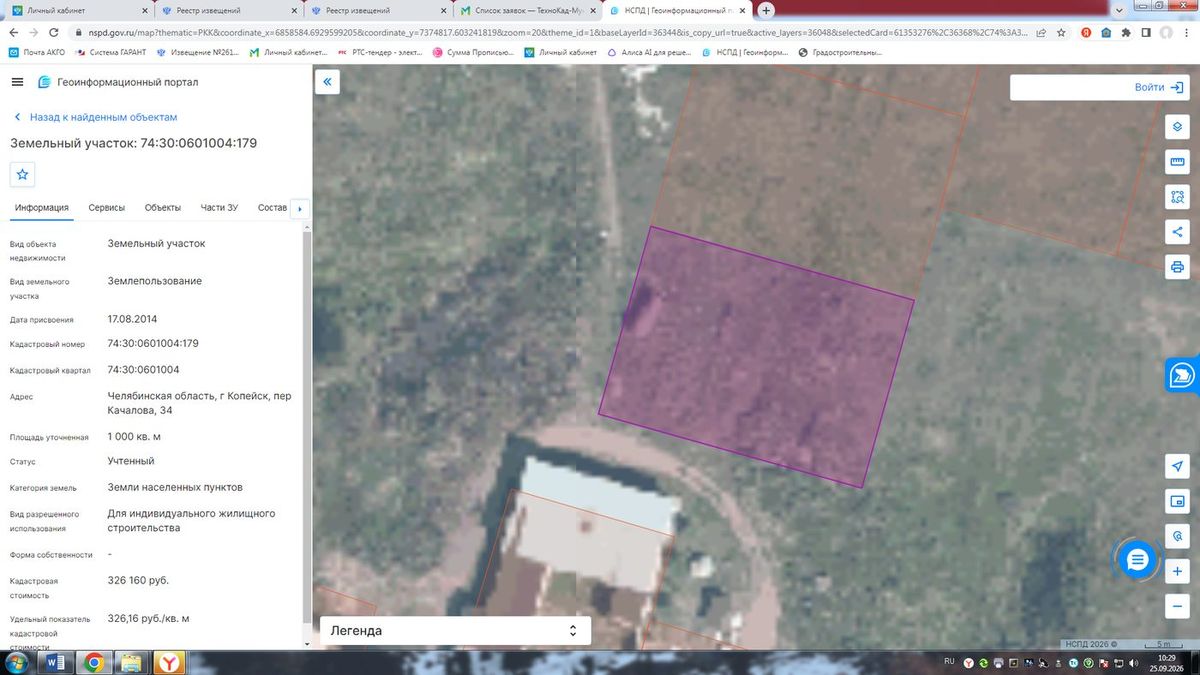Open the mini-map overview button
The image size is (1200, 675).
point(1177,501)
